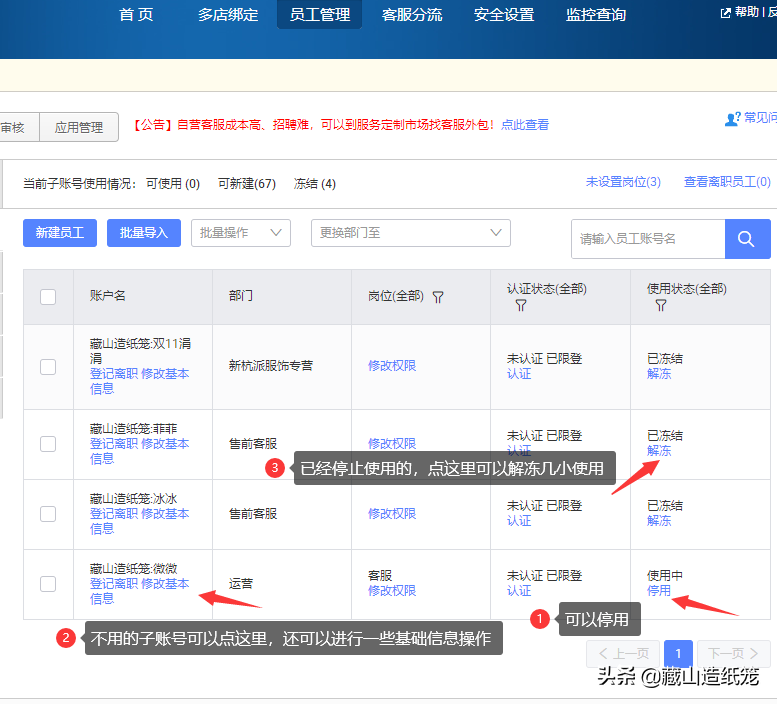Image resolution: width=777 pixels, height=704 pixels.
Task: Open the 岗位(全部) filter funnel icon
Action: click(x=438, y=297)
